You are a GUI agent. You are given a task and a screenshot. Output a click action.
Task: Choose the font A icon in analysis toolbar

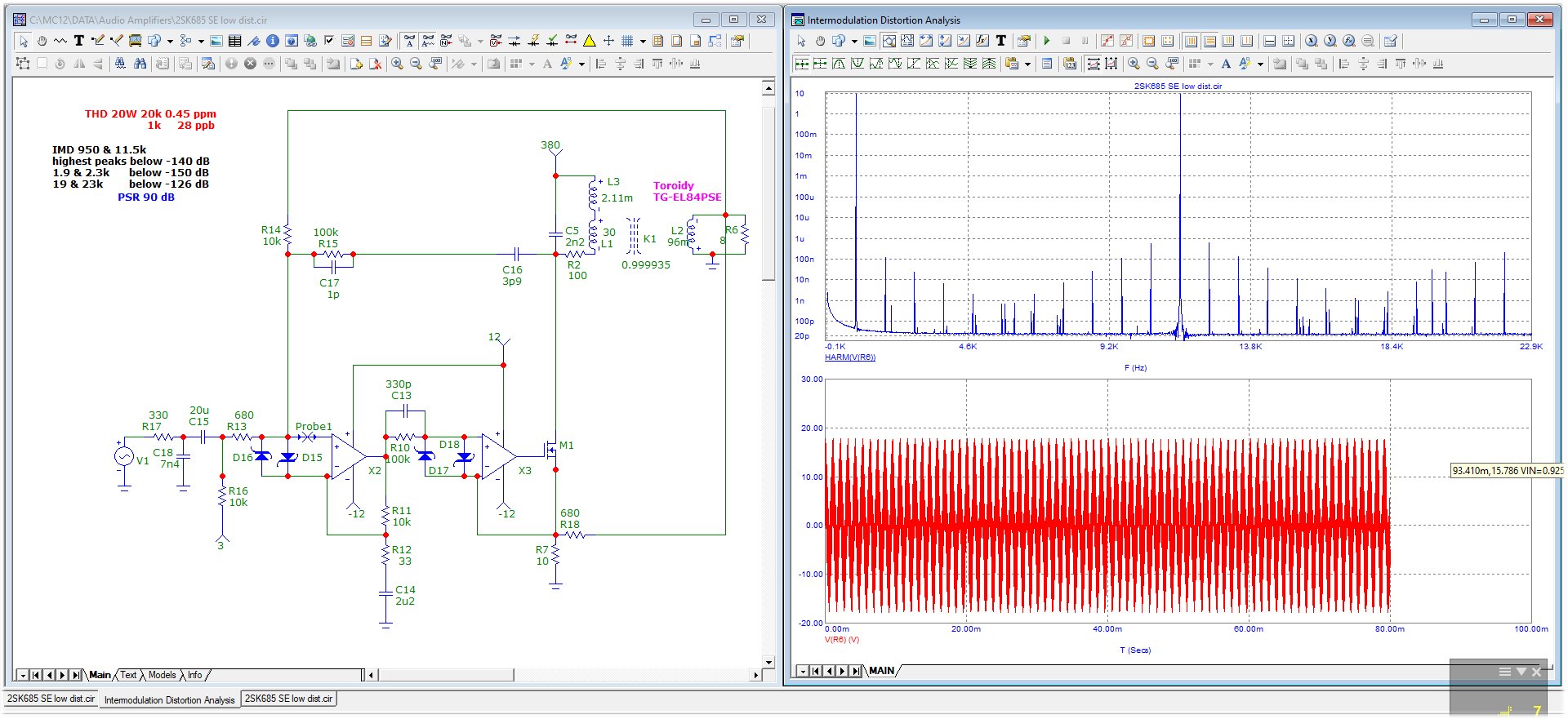pos(1226,64)
